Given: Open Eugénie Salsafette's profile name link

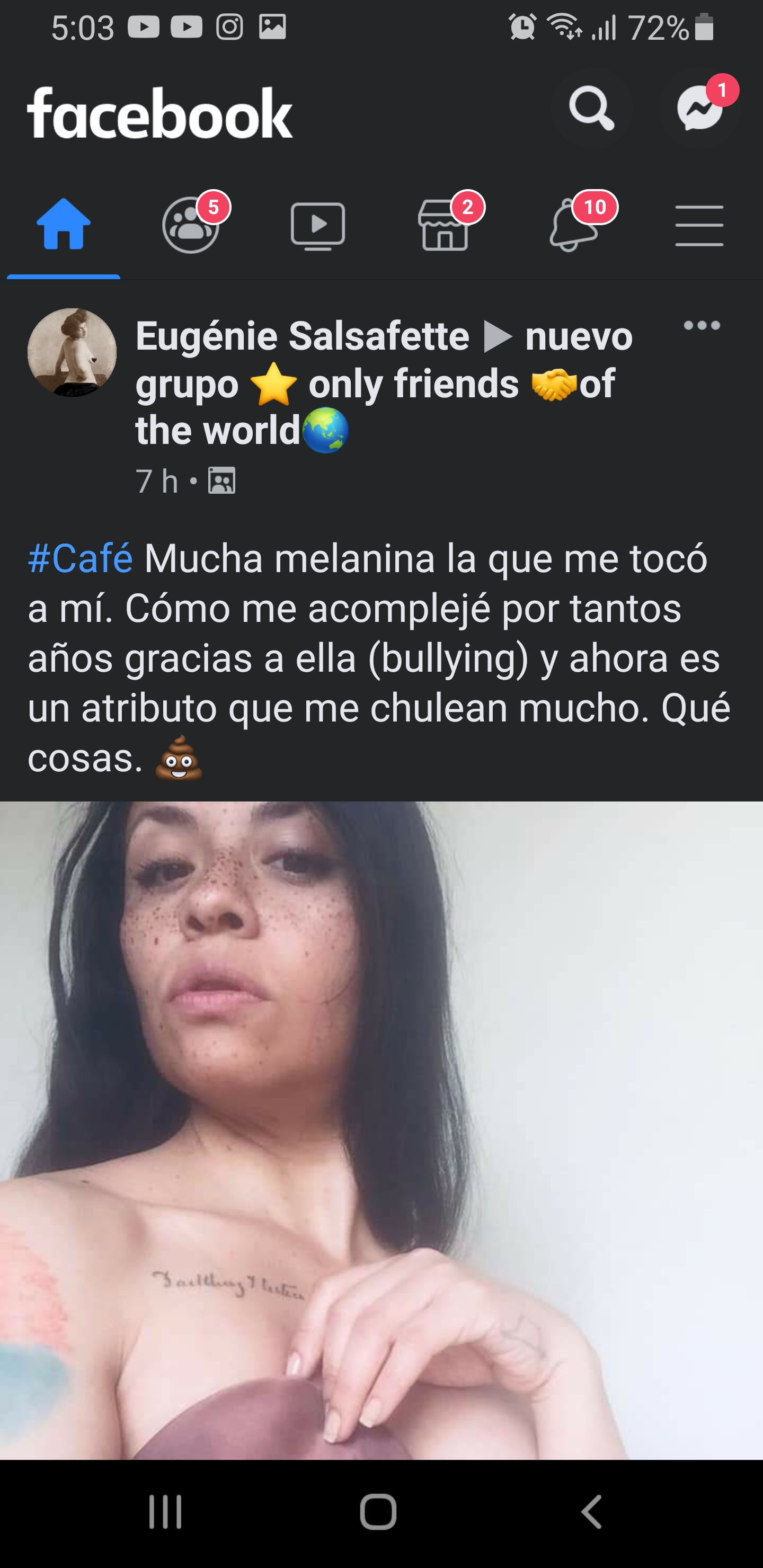Looking at the screenshot, I should 302,336.
